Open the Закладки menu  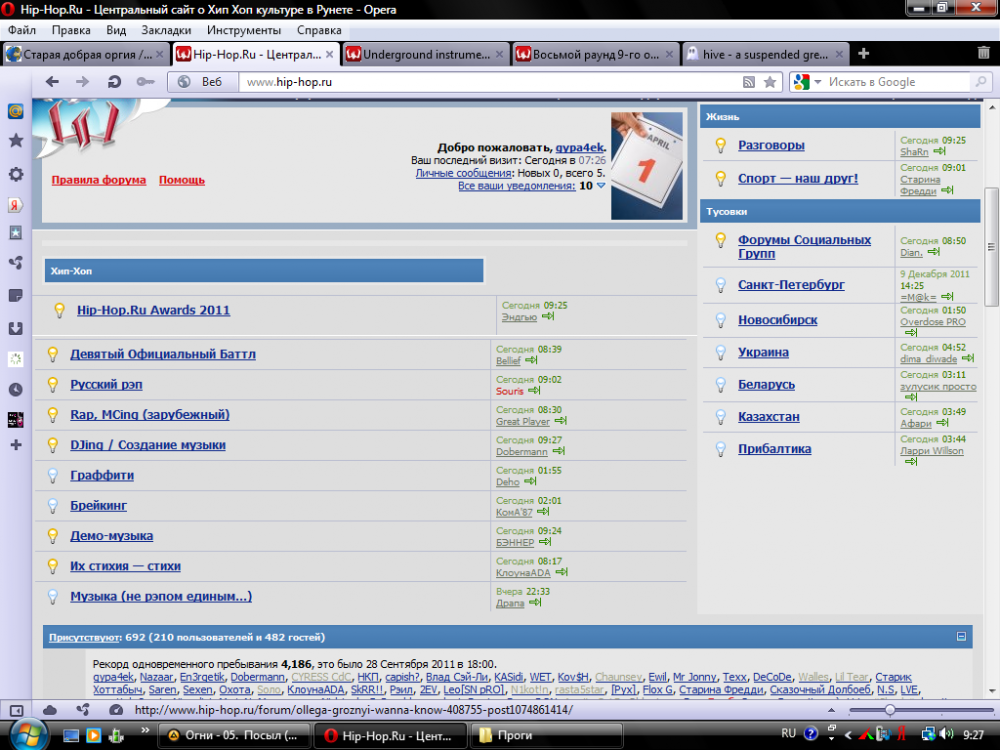click(x=166, y=30)
